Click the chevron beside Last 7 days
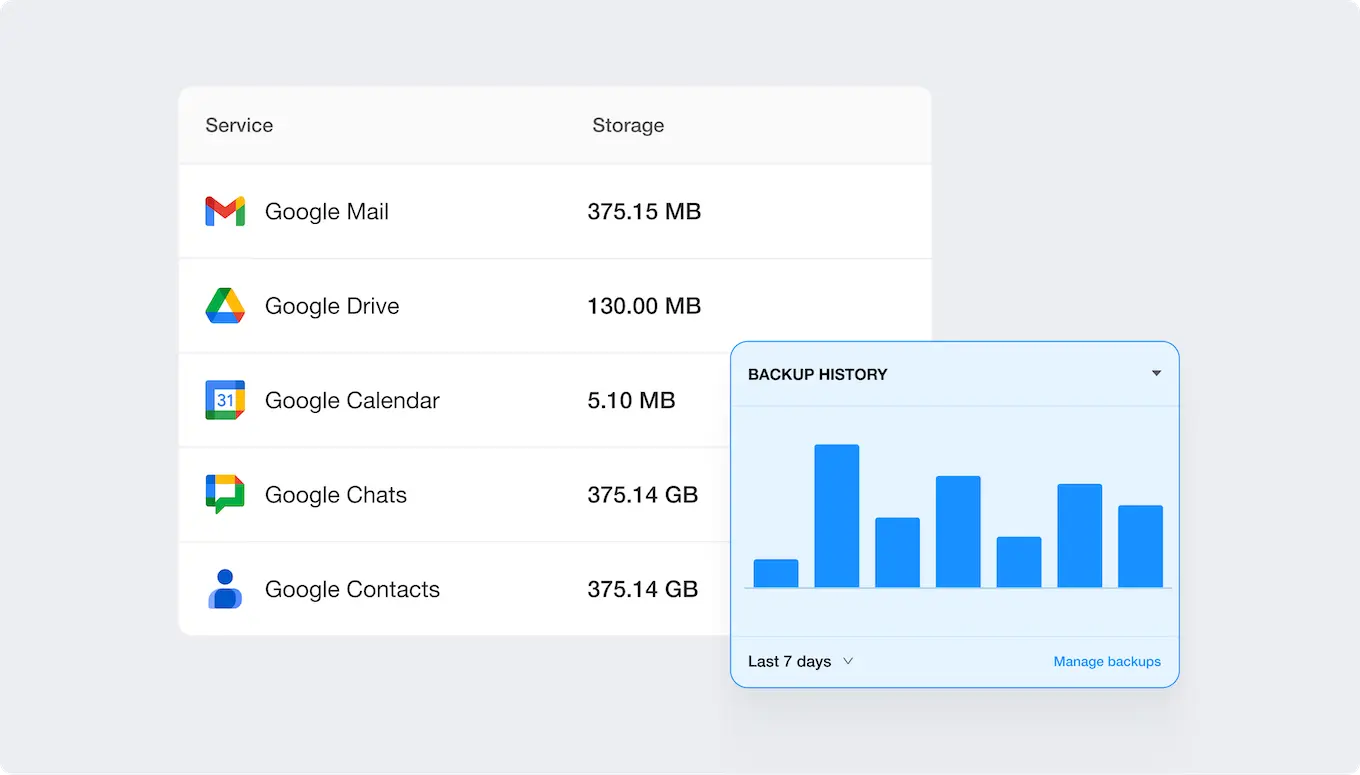 pos(847,661)
